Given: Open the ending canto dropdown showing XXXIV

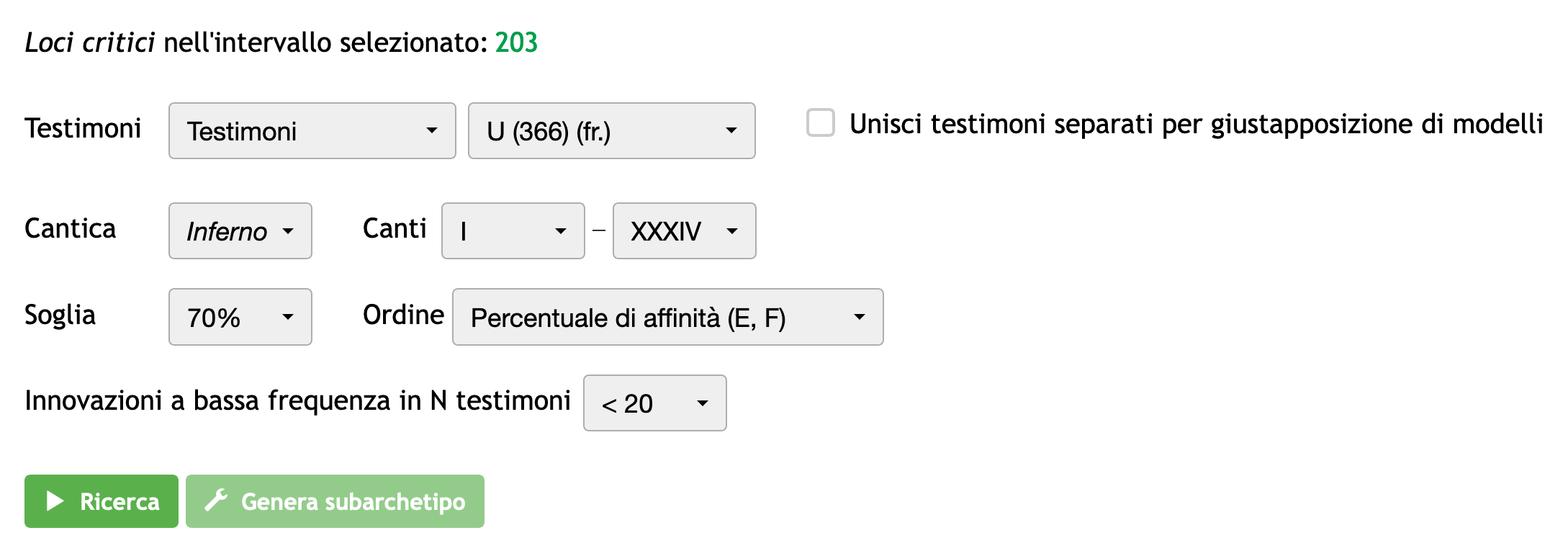Looking at the screenshot, I should (x=684, y=231).
